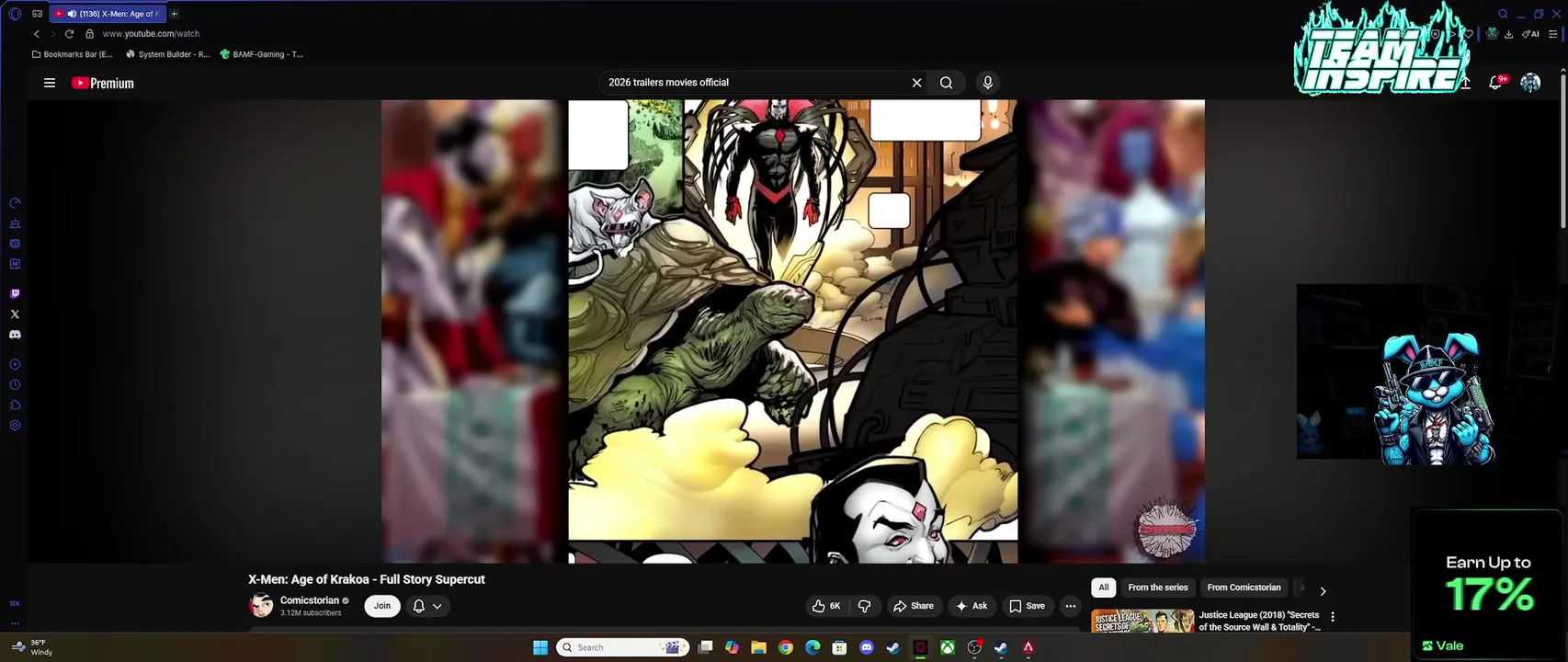Open weather widget showing 36°F
Image resolution: width=1568 pixels, height=662 pixels.
click(x=32, y=647)
